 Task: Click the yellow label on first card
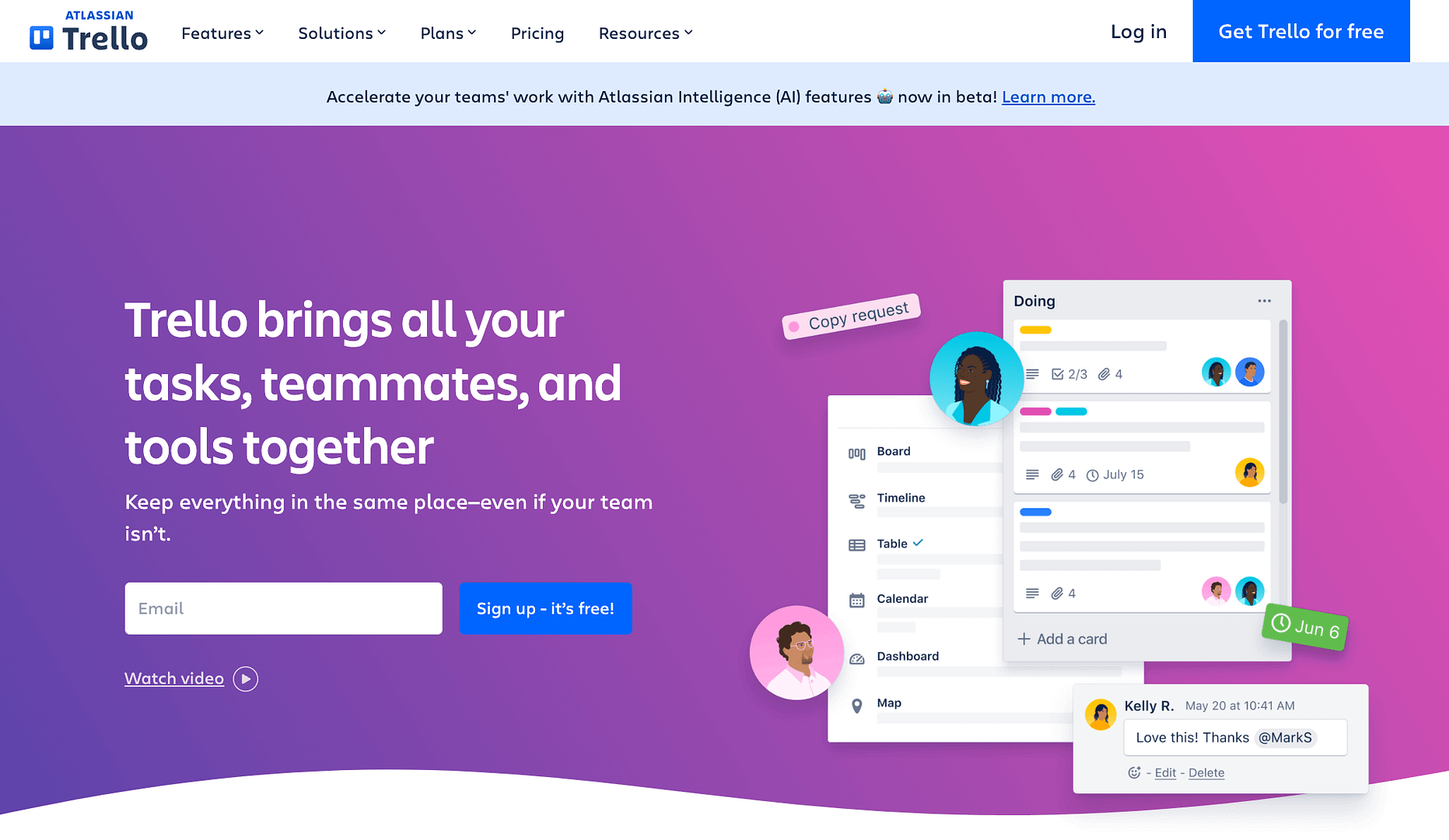point(1035,330)
